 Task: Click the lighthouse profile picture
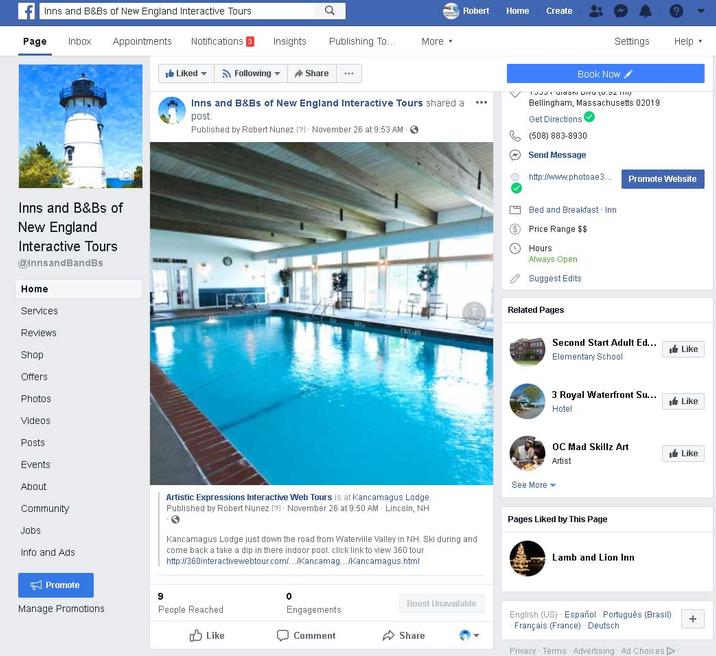[x=80, y=126]
